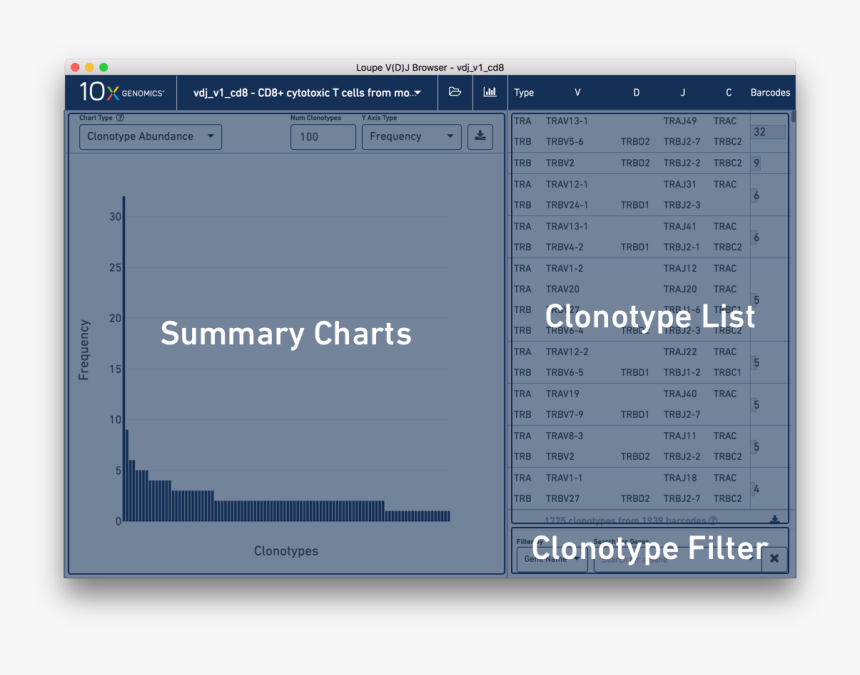Click the TRAV12-2 cell

click(567, 351)
